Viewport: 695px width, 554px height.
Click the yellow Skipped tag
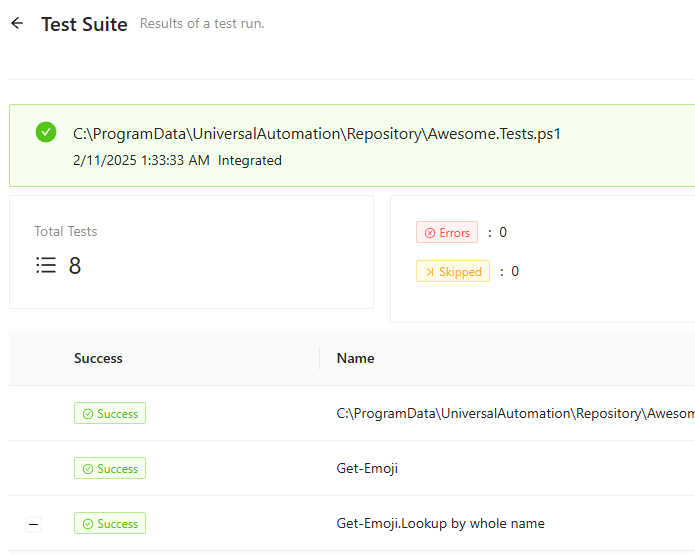[453, 271]
